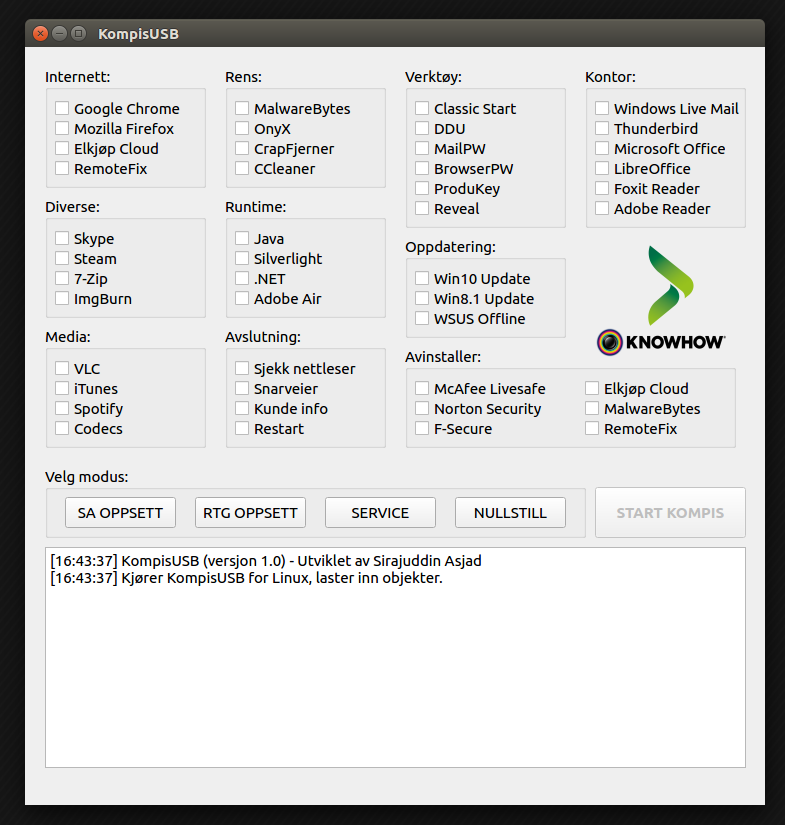The width and height of the screenshot is (785, 825).
Task: Select RemoteFix under Internett
Action: [x=62, y=168]
